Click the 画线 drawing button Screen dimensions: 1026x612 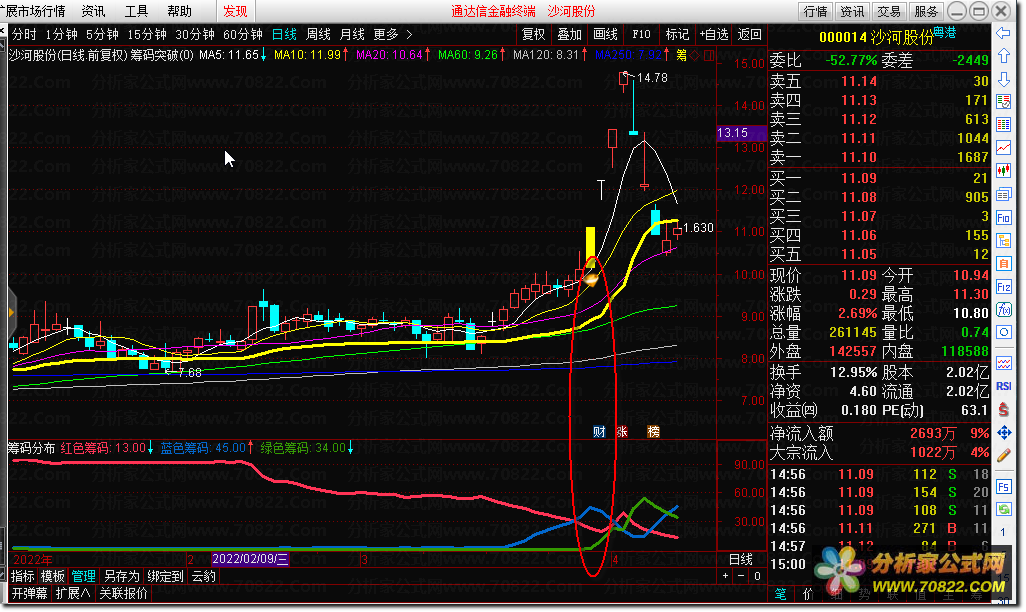(605, 34)
